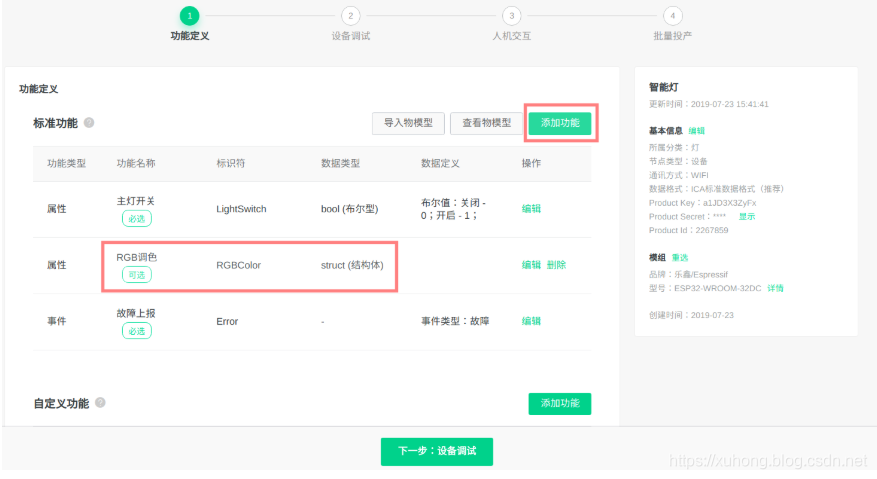
Task: Click the 智能灯 product title
Action: 663,87
